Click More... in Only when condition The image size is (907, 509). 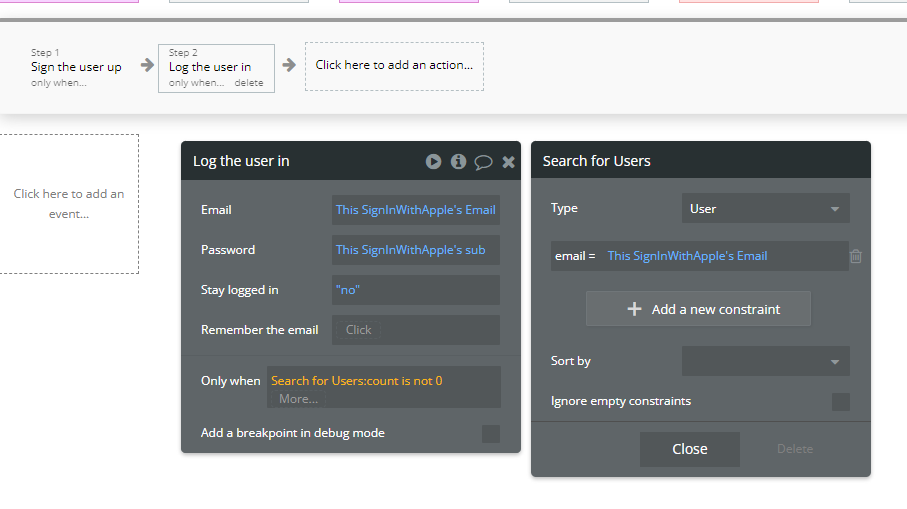(298, 398)
